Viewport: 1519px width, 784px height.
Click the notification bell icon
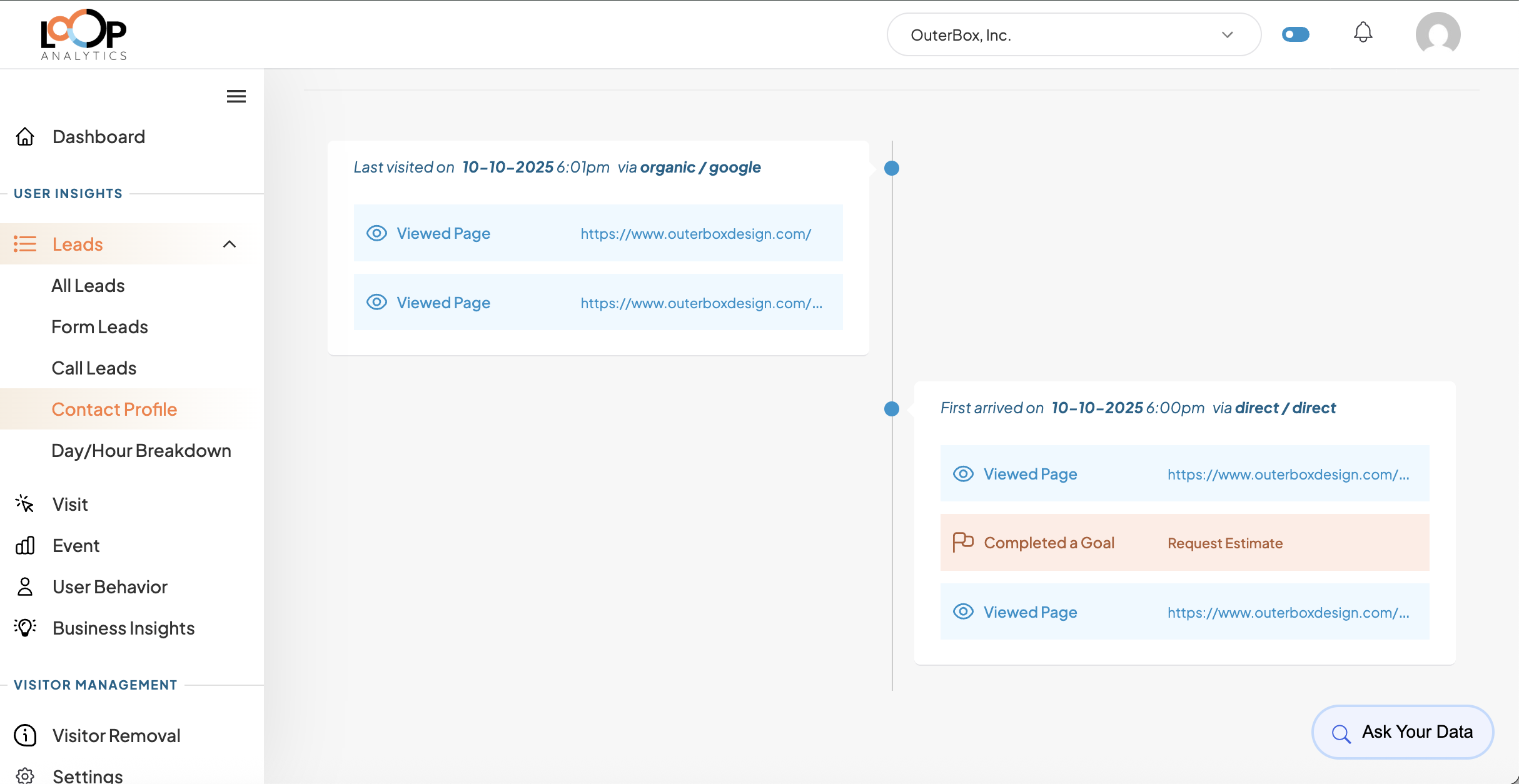1363,34
